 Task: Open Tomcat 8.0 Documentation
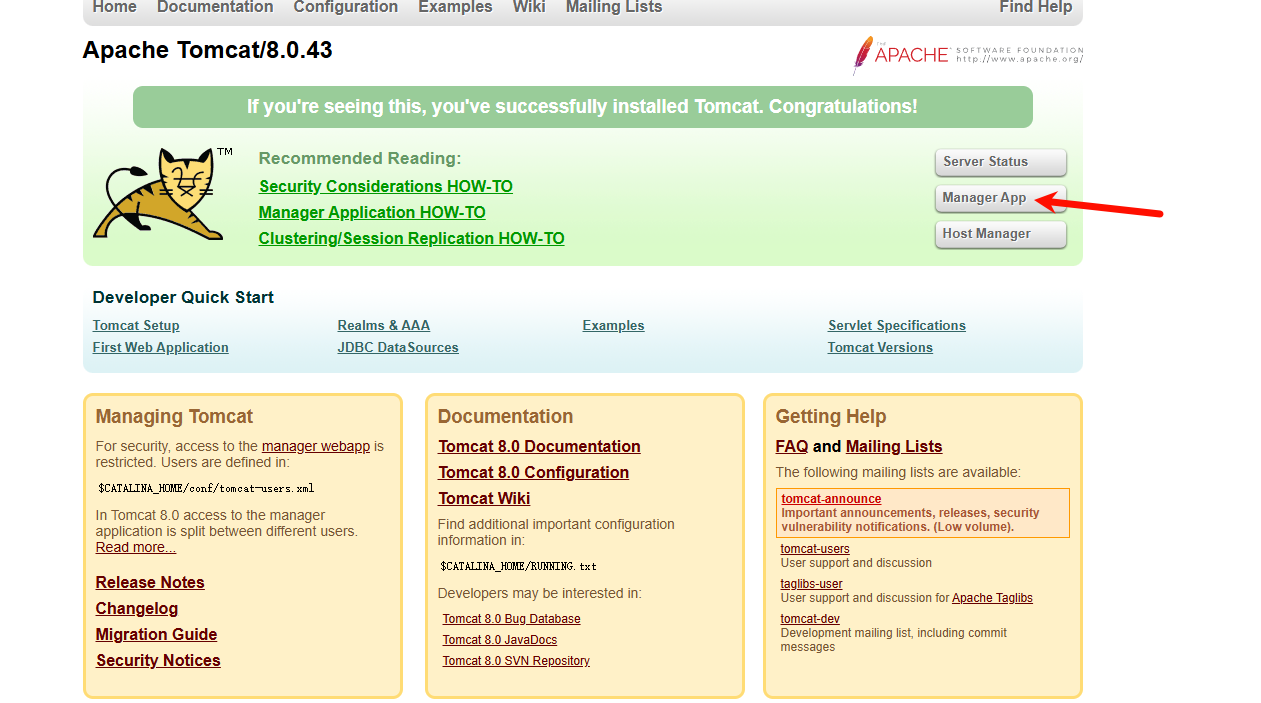[539, 446]
